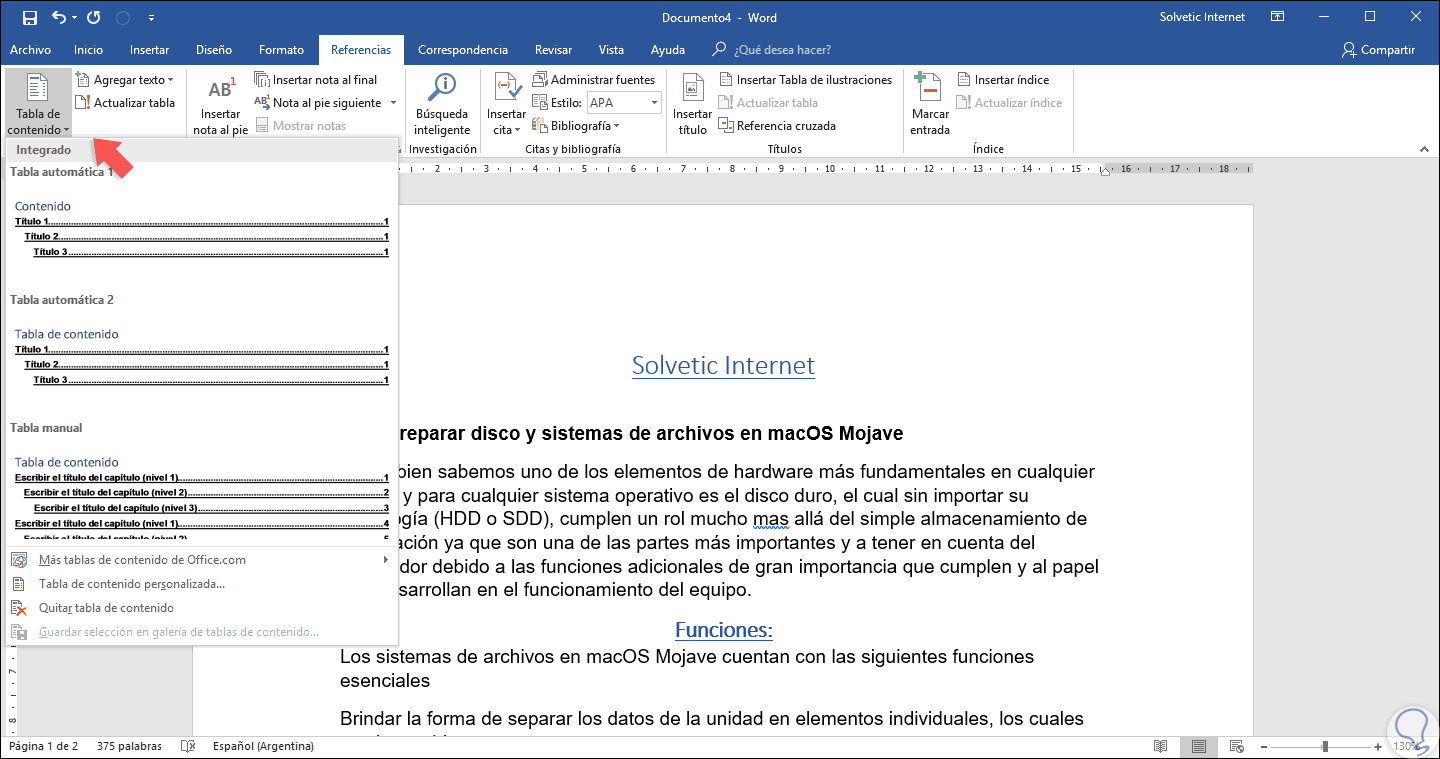Click the spelling check icon in status bar
The width and height of the screenshot is (1440, 759).
tap(187, 746)
